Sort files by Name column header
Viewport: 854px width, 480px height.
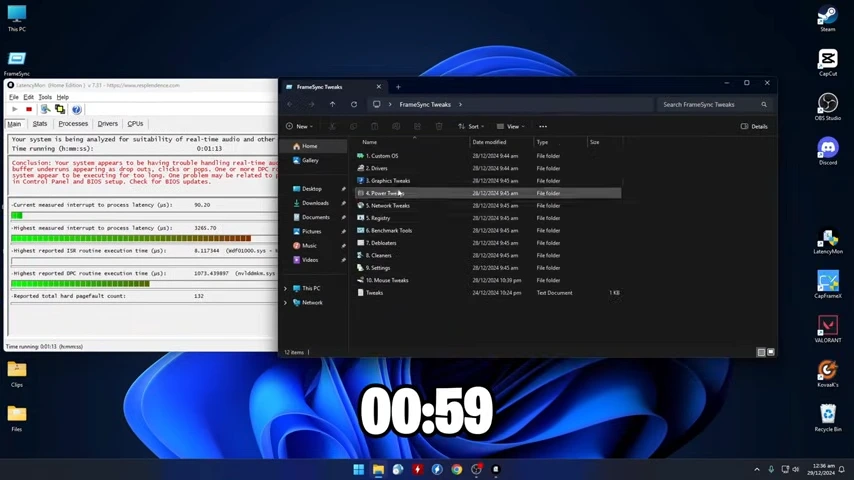coord(370,142)
